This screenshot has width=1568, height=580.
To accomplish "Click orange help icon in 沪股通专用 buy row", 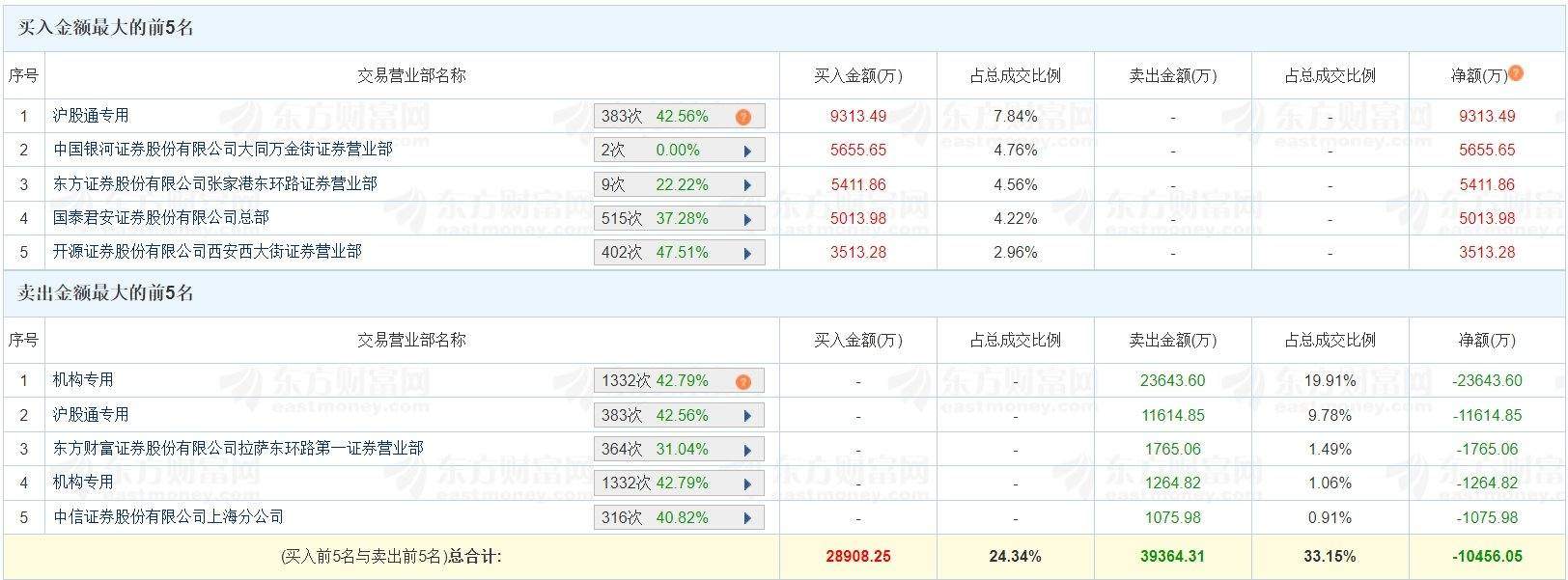I will point(742,117).
